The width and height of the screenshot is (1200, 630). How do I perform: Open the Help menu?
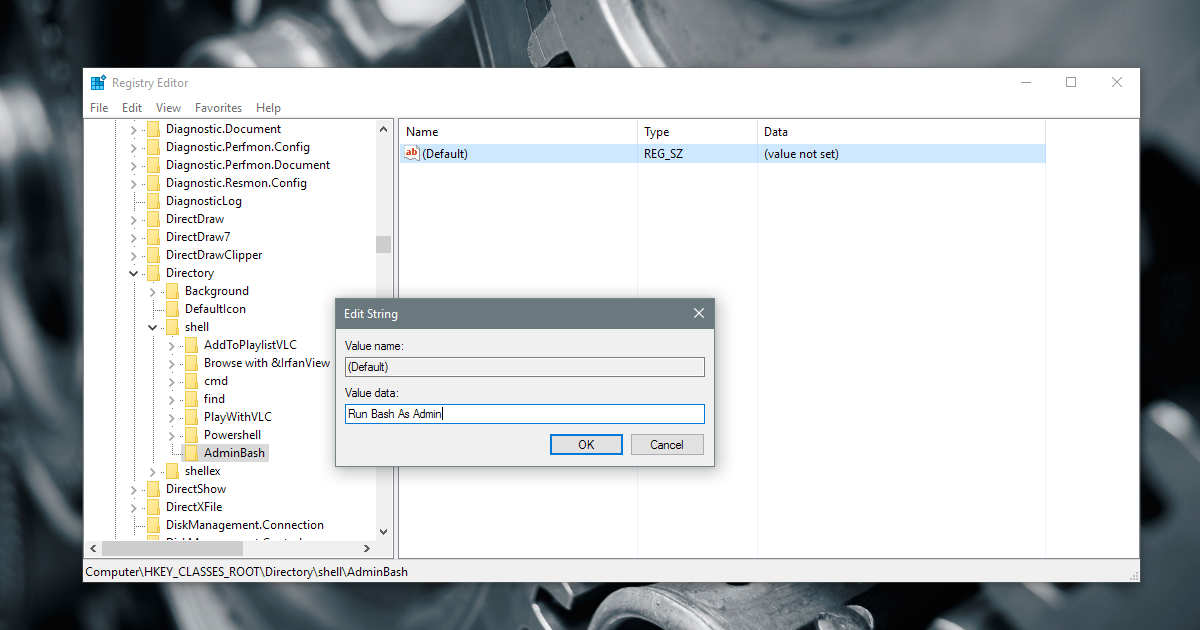click(x=268, y=108)
